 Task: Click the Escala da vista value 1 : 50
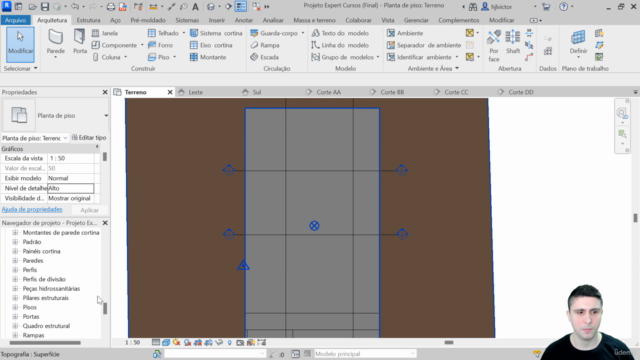(x=70, y=158)
